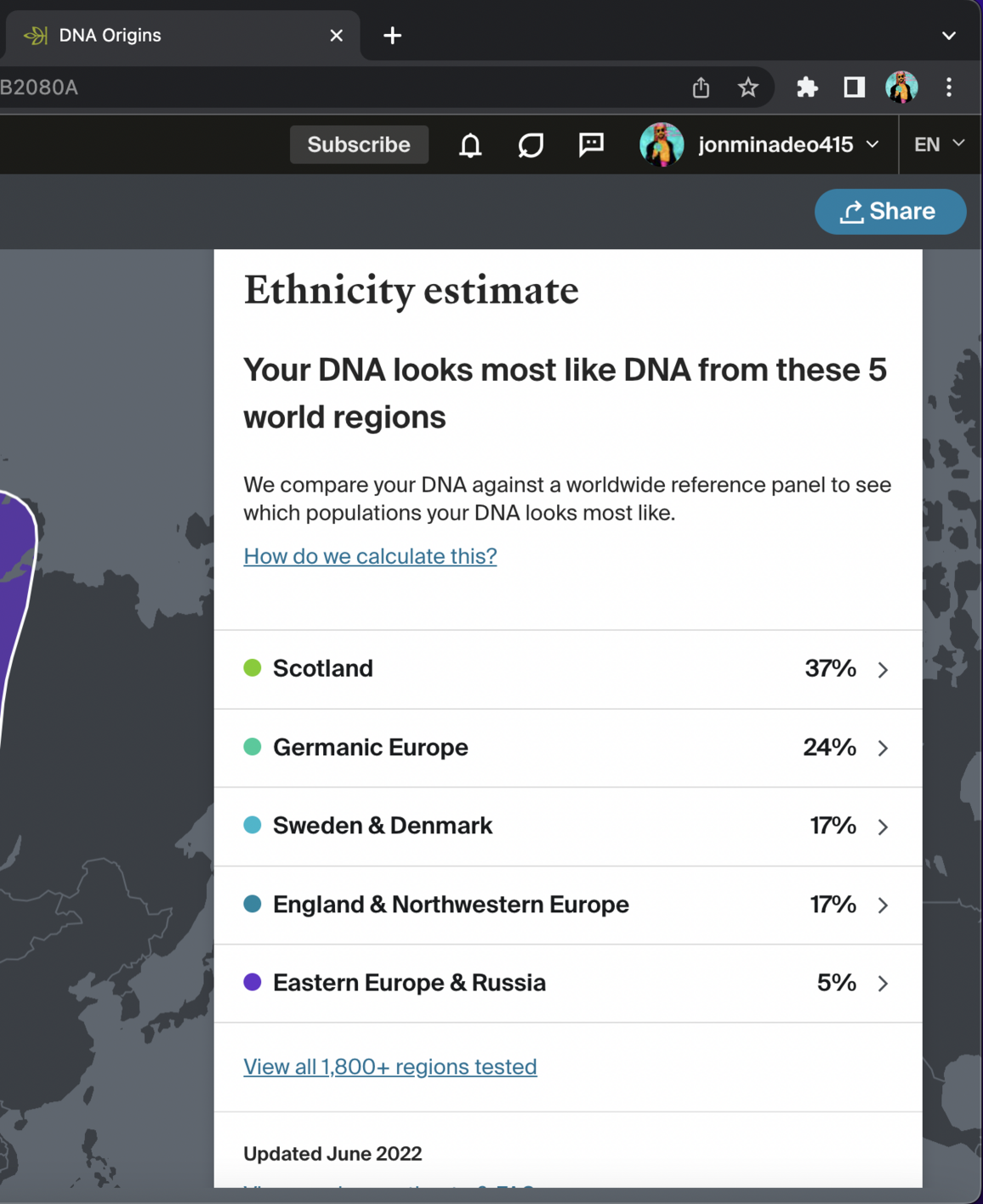
Task: Click the Chrome profile avatar
Action: click(x=901, y=87)
